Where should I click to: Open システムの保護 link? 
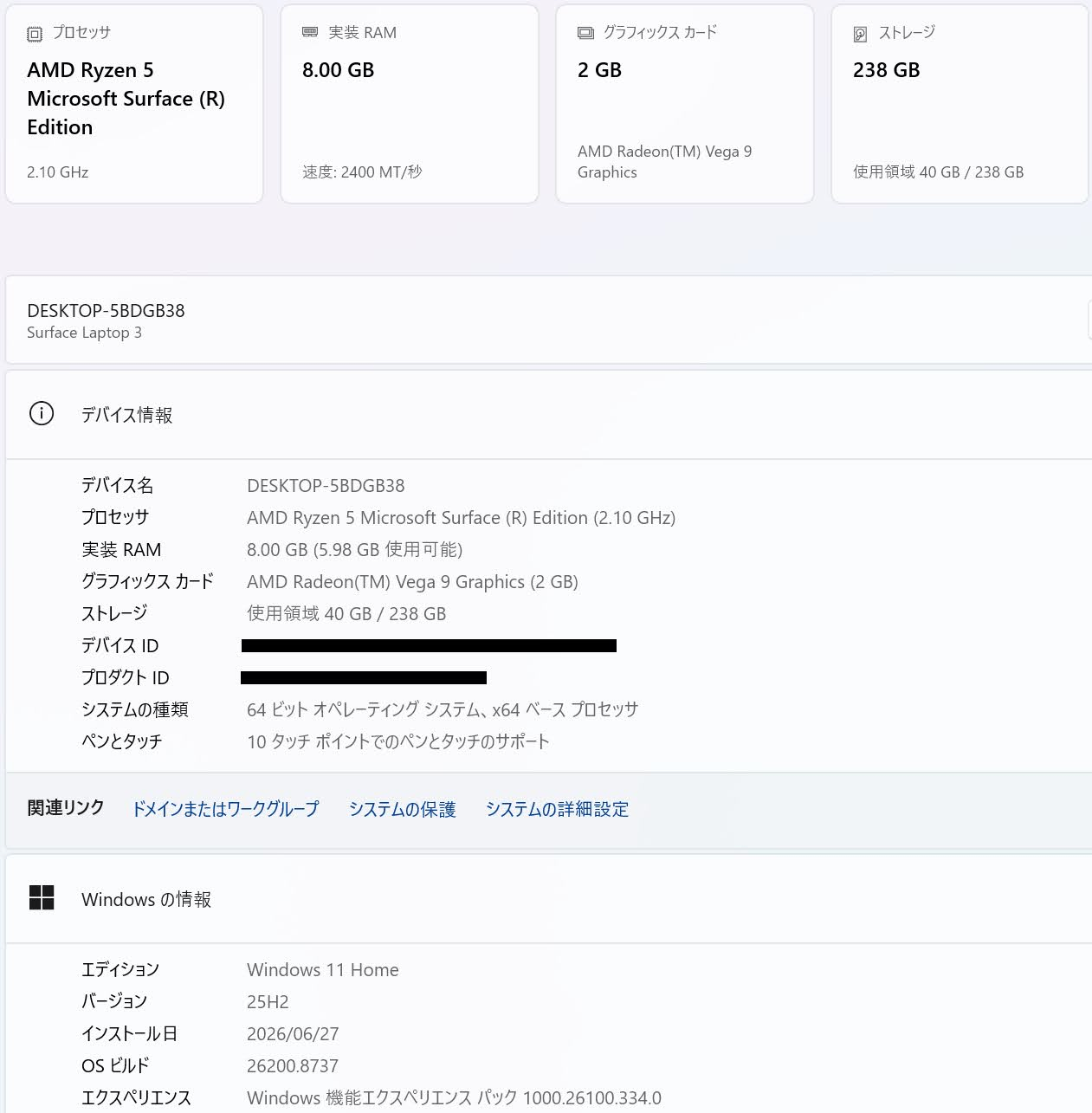tap(402, 809)
